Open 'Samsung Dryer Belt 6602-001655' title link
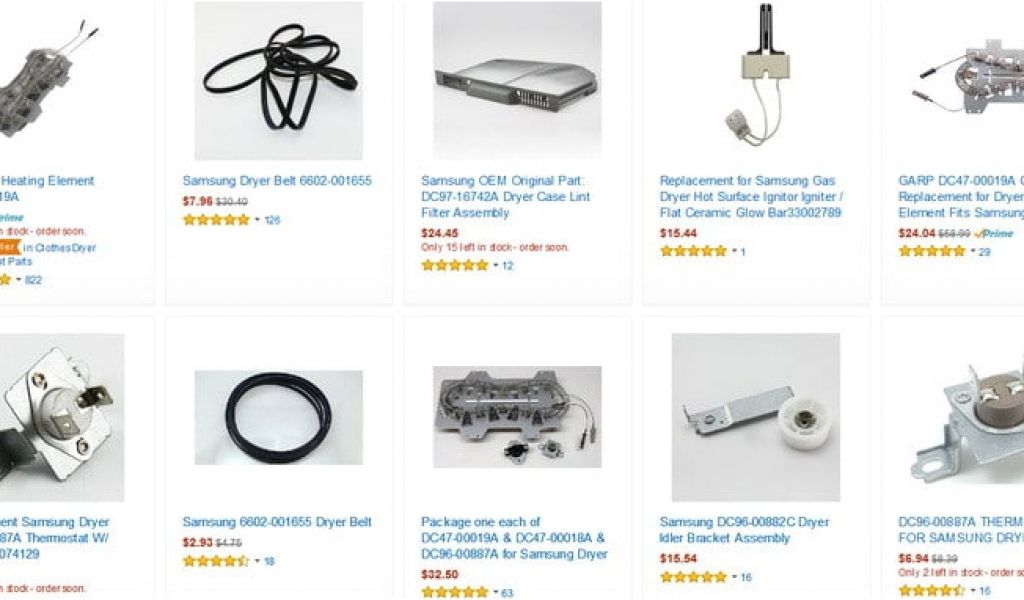 [277, 181]
